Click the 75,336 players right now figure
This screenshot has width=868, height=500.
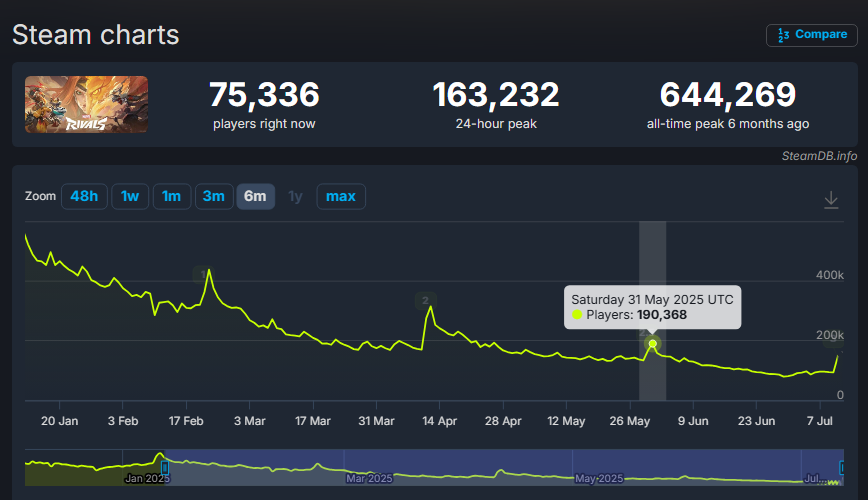coord(264,95)
